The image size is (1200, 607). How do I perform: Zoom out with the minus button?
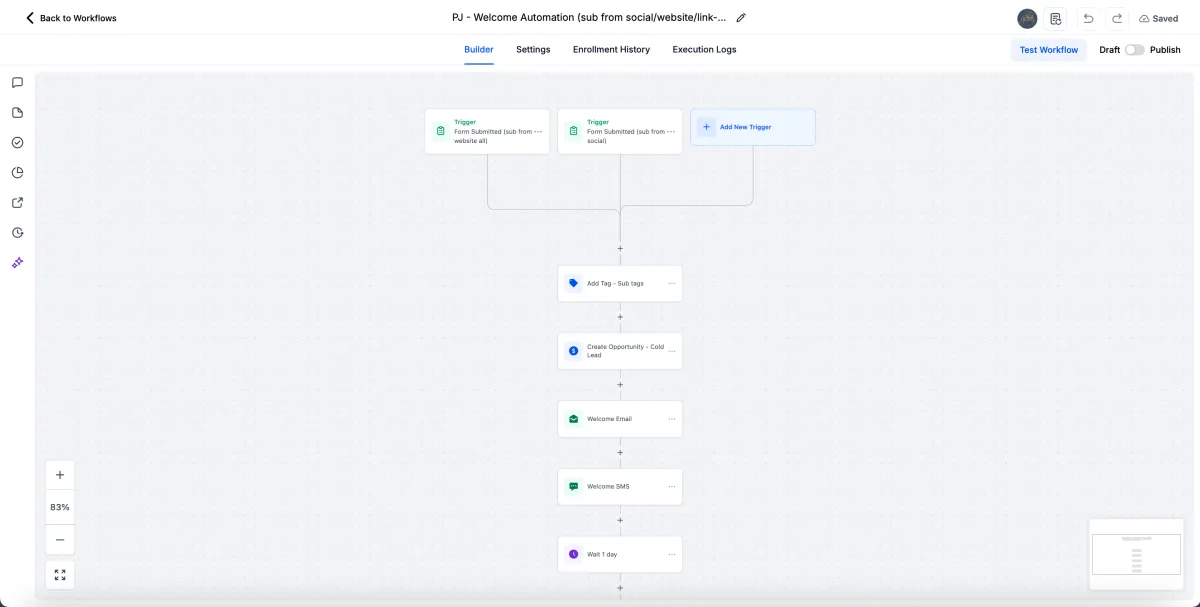click(60, 540)
